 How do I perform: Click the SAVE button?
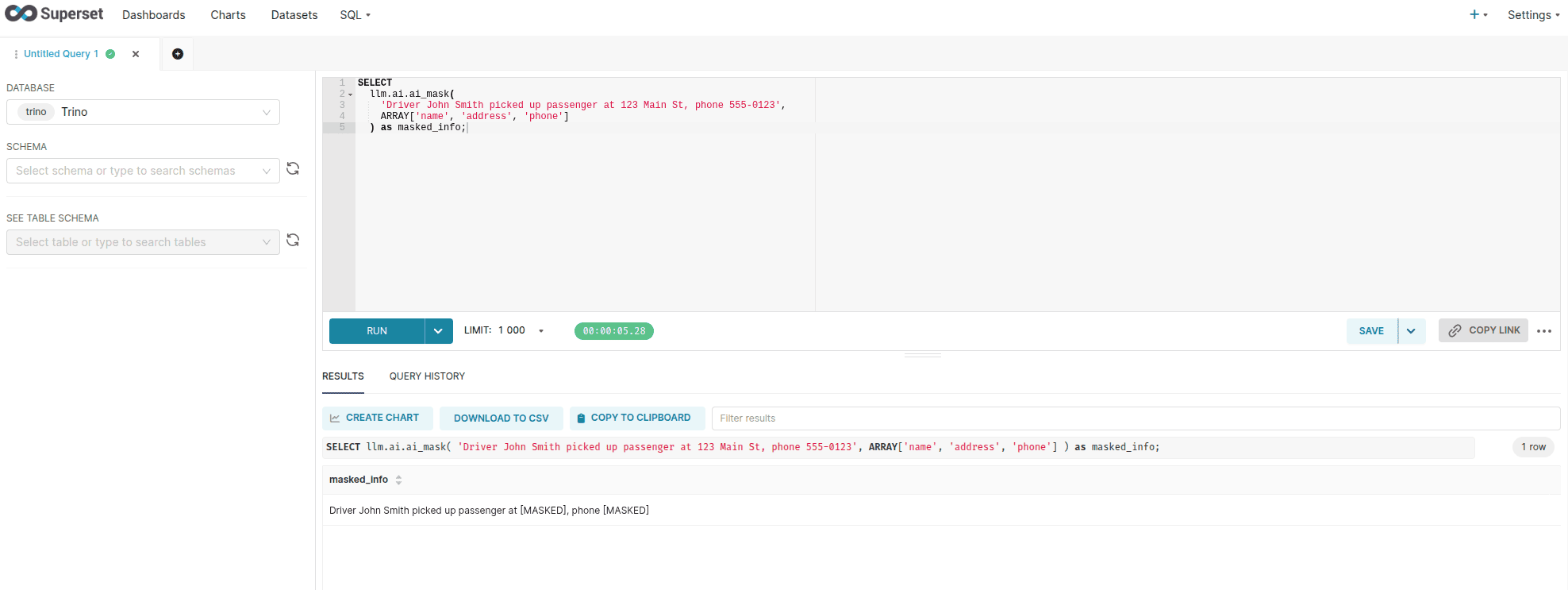[x=1371, y=331]
